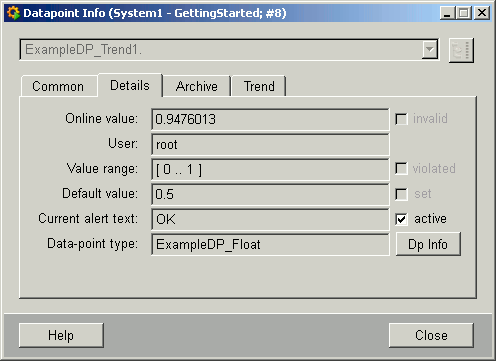Select the Details tab
Viewport: 496px width, 361px height.
tap(130, 86)
